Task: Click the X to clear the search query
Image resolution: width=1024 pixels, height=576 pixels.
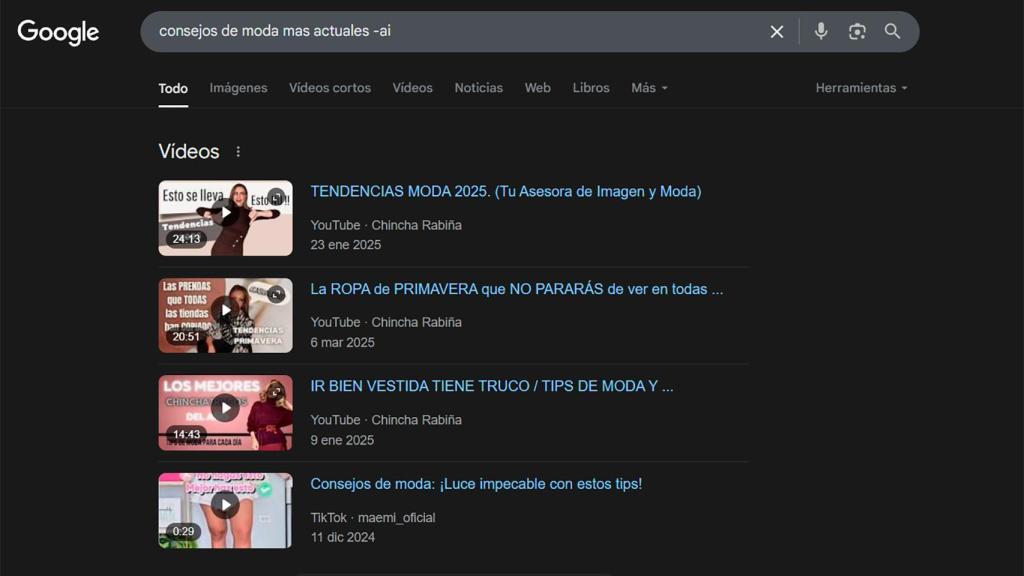Action: (777, 31)
